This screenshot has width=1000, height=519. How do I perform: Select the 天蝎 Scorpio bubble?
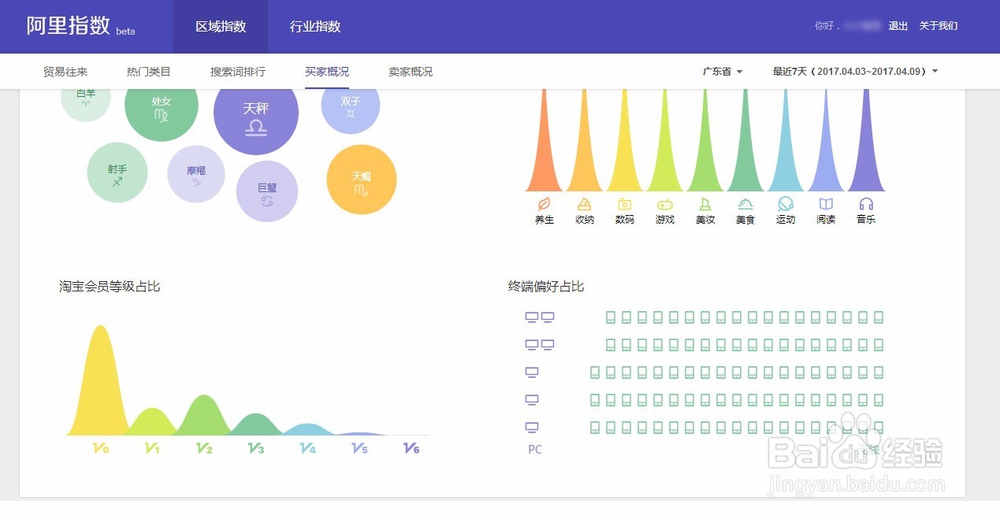click(362, 180)
